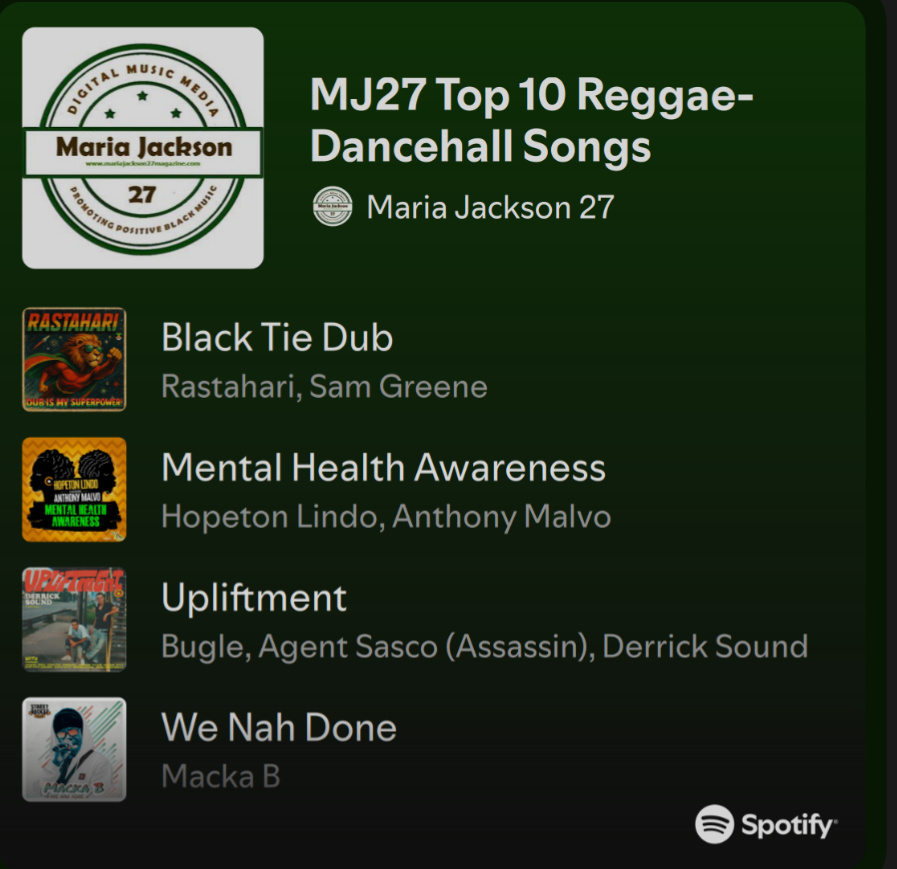Select the Macka B album cover
897x869 pixels.
(74, 749)
